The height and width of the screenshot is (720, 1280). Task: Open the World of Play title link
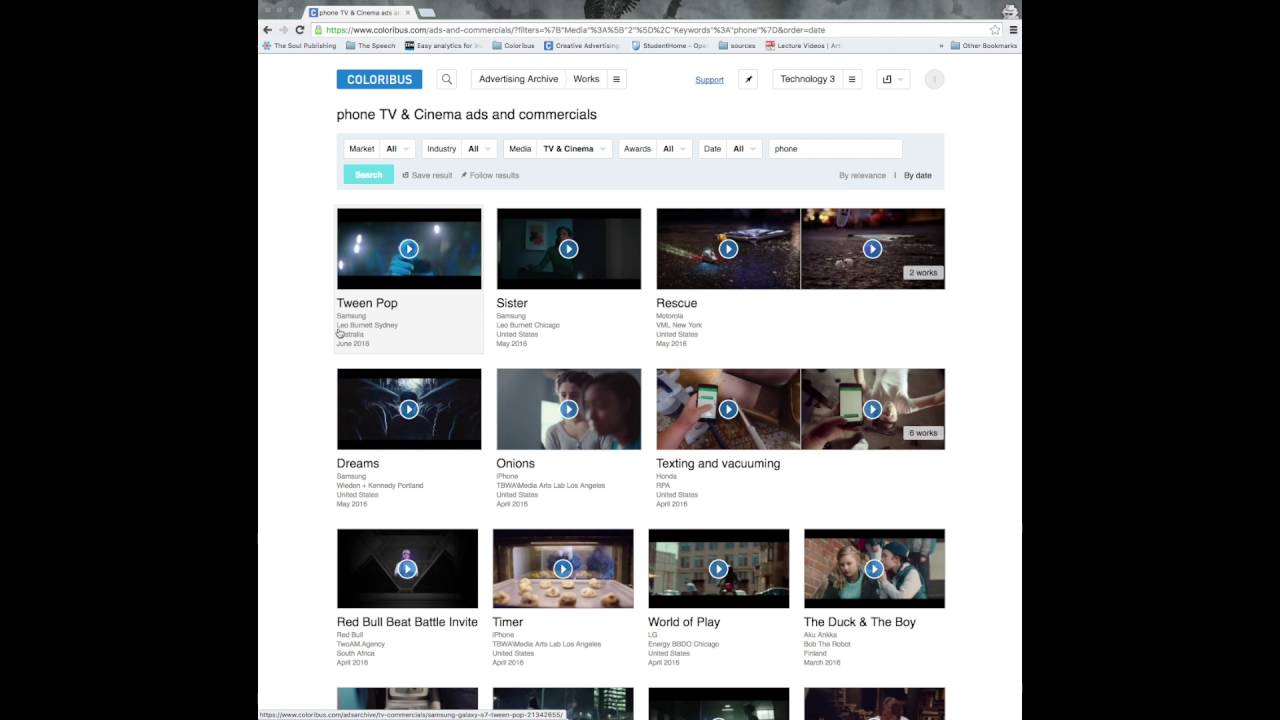click(684, 622)
